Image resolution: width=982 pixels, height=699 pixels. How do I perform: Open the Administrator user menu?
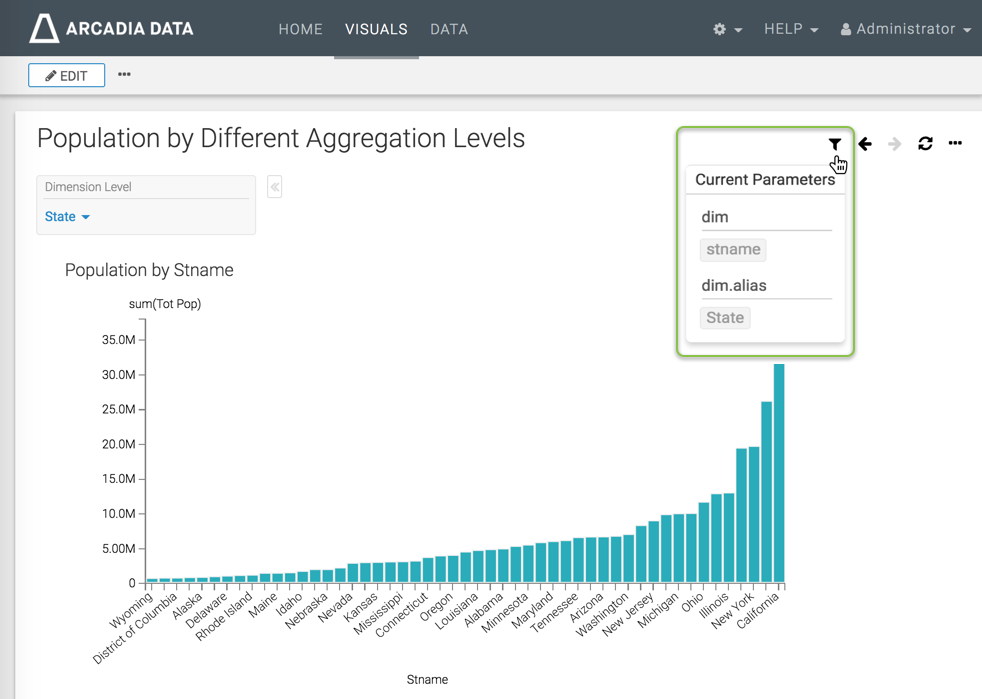coord(905,29)
